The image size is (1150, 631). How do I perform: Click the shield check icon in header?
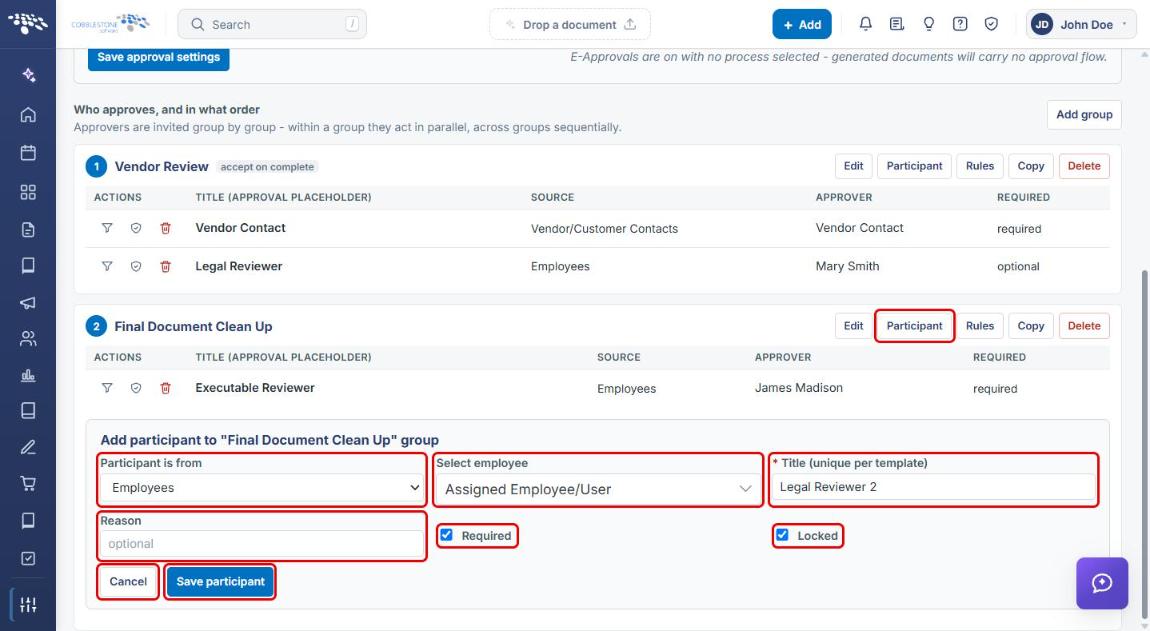991,24
